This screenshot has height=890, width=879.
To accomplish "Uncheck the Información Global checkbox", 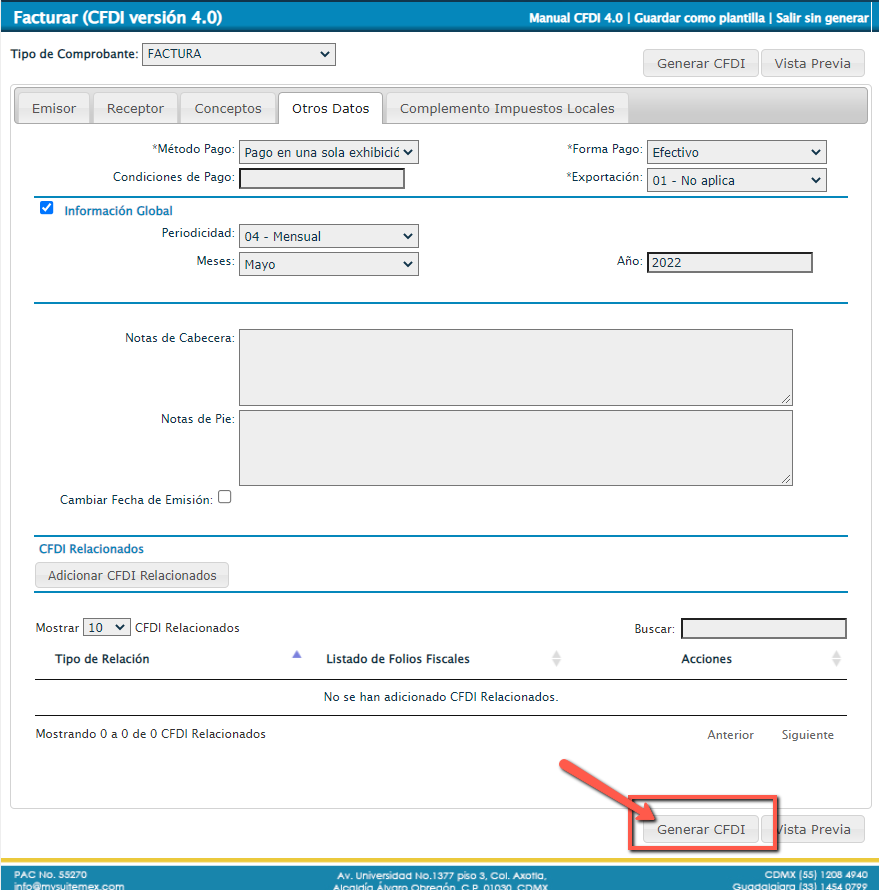I will (x=46, y=209).
